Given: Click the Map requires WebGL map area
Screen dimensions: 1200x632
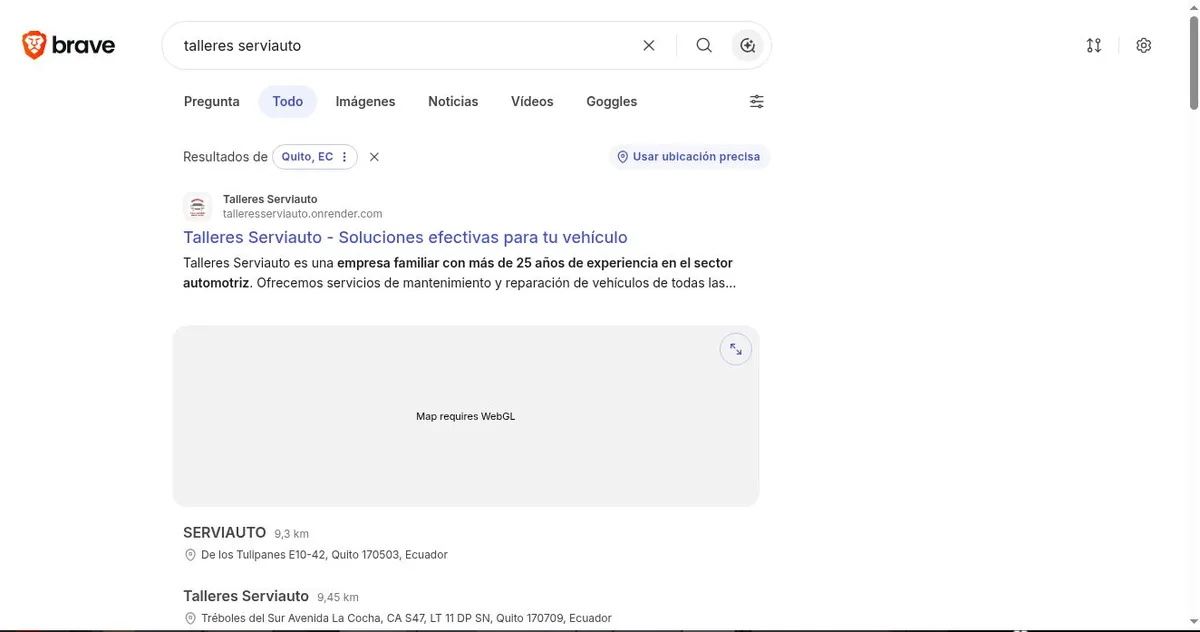Looking at the screenshot, I should coord(466,416).
